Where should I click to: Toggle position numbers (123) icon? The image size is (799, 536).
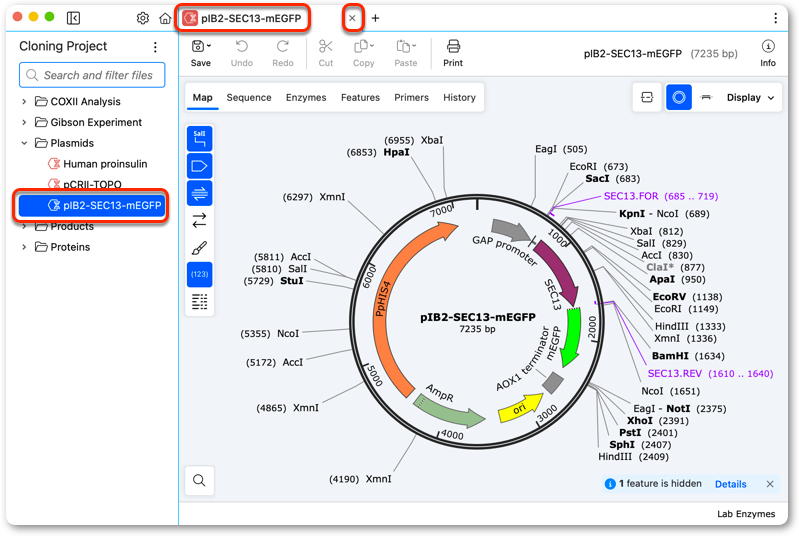pos(200,274)
